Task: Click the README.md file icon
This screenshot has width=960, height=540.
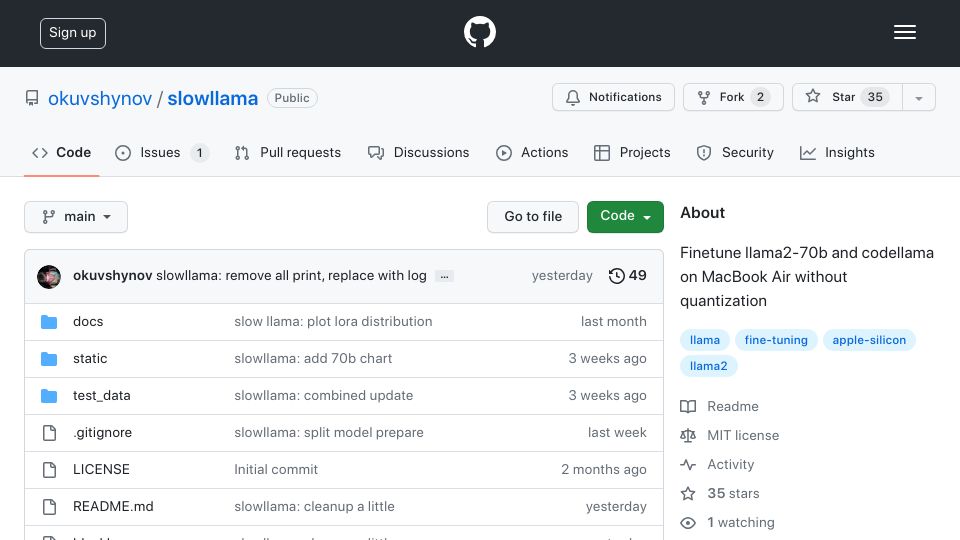Action: pos(49,507)
